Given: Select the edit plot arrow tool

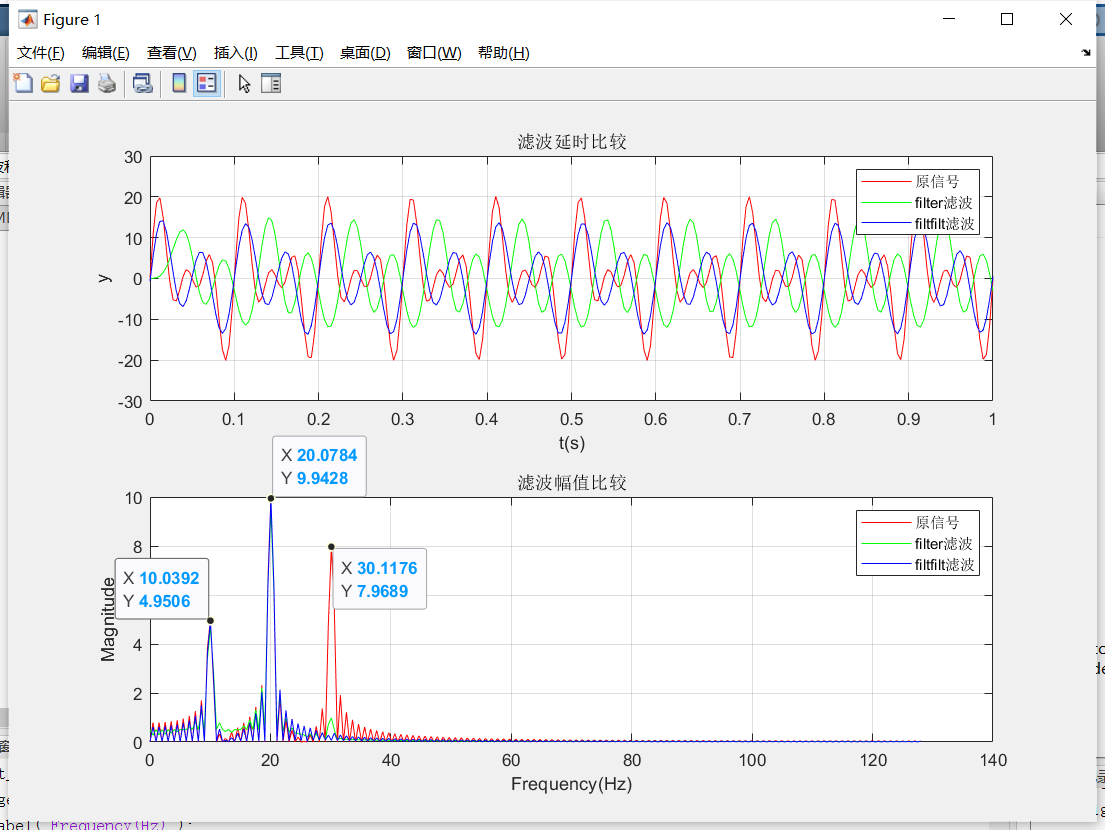Looking at the screenshot, I should coord(243,83).
